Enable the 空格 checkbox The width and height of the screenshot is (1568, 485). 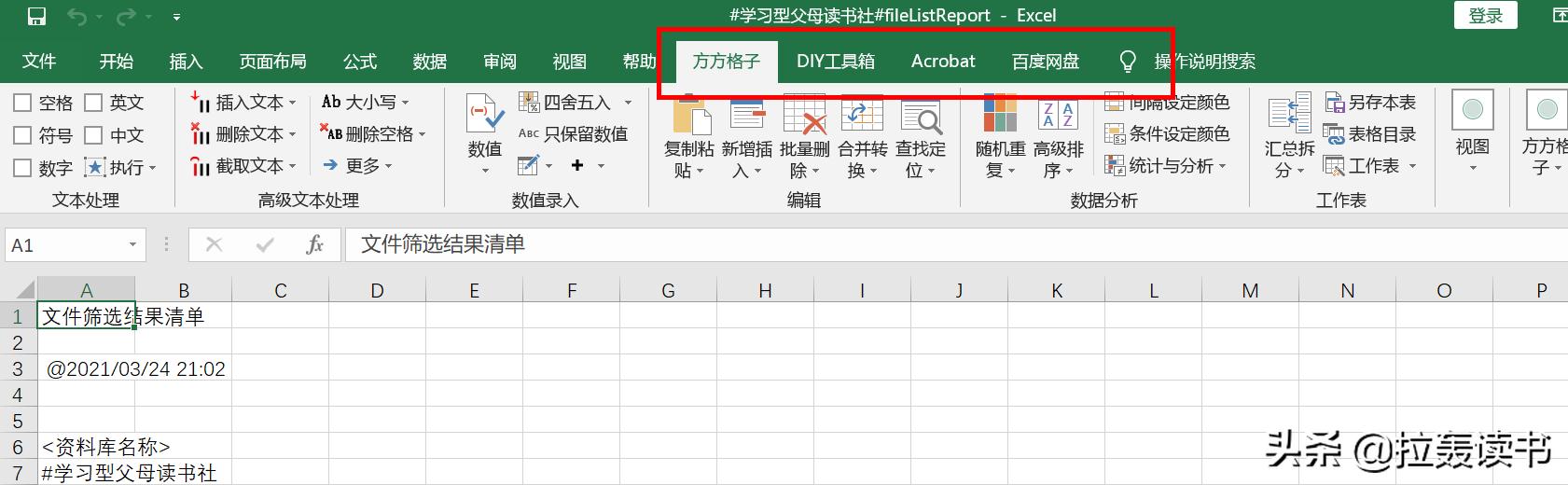point(23,103)
